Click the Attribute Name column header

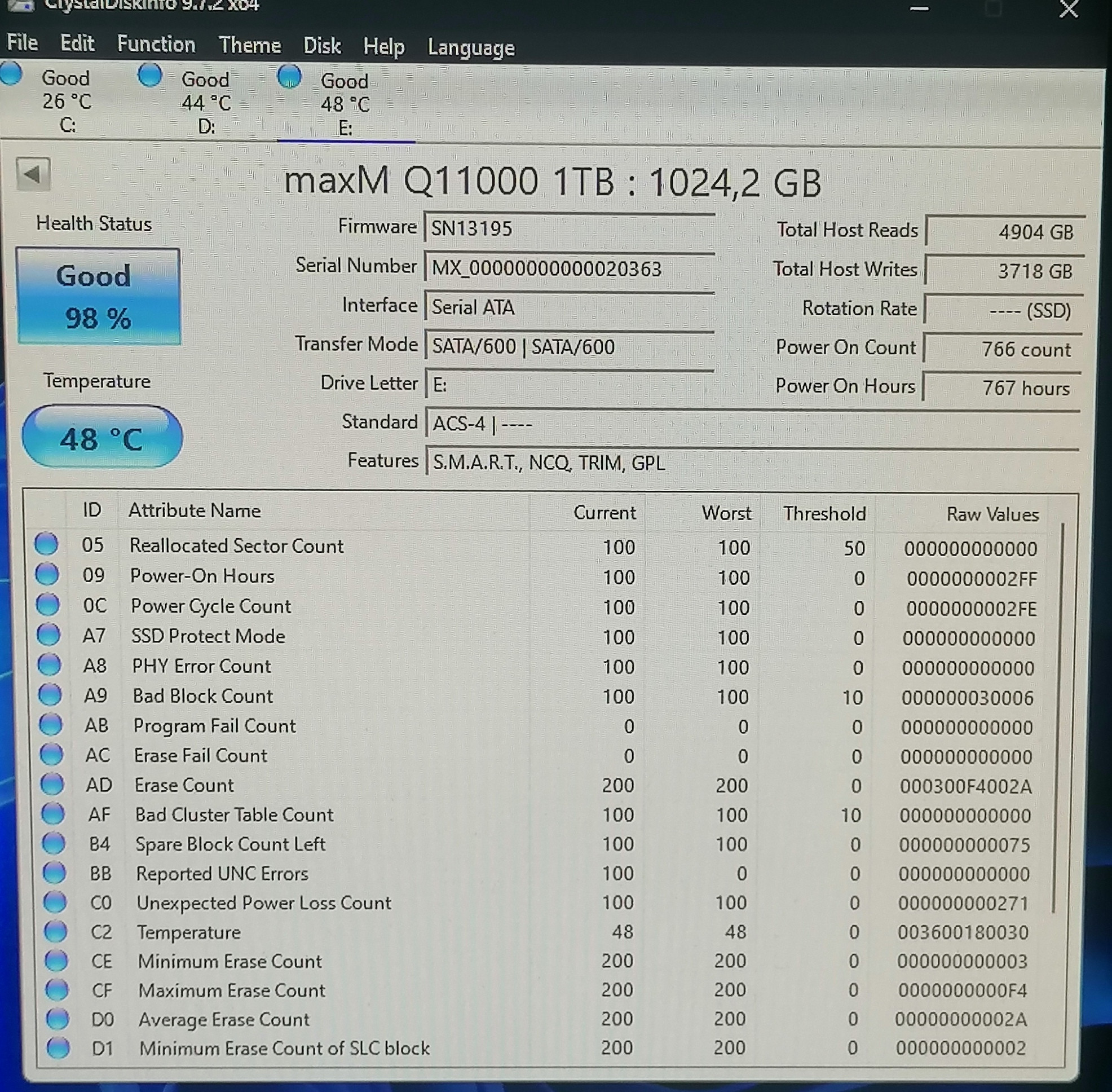195,510
